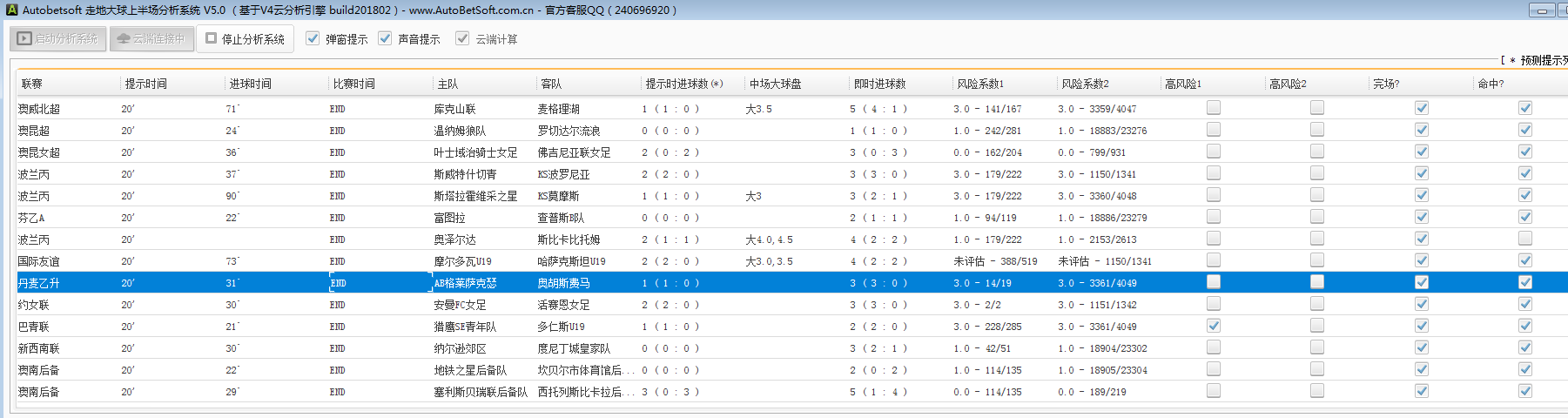
Task: Uncheck the 云端计算 option
Action: pyautogui.click(x=462, y=39)
